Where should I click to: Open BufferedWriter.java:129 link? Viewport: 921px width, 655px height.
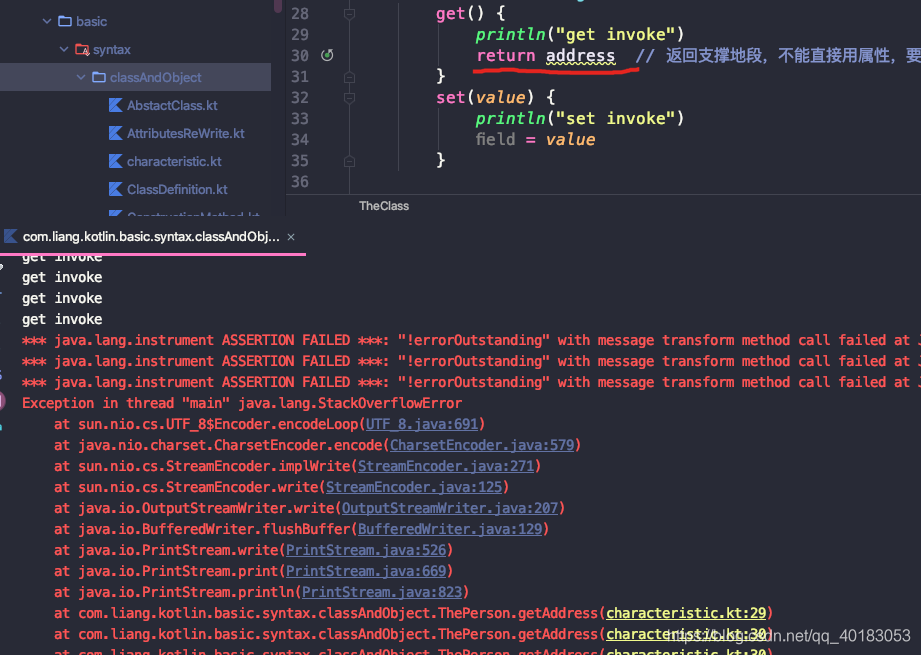click(450, 530)
